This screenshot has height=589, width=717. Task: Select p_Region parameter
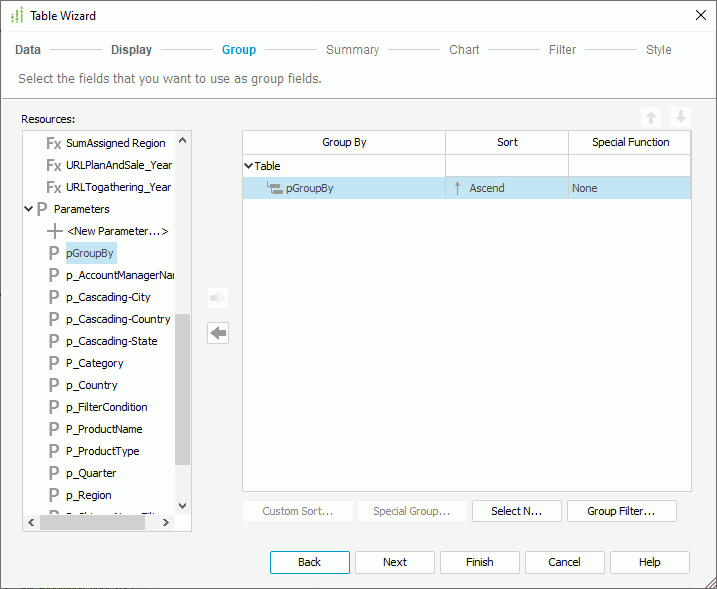89,495
